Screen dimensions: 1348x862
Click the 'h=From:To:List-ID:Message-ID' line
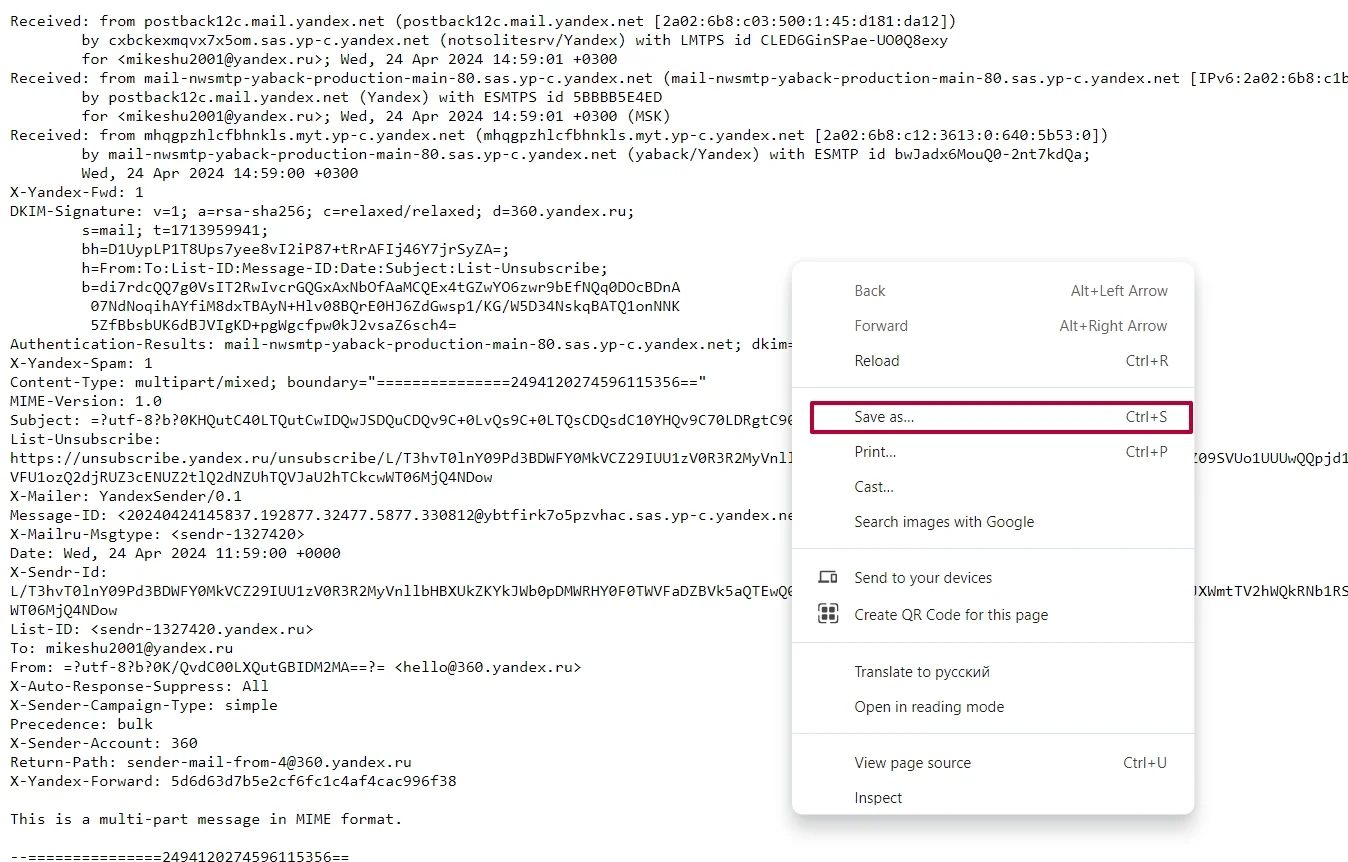tap(345, 268)
